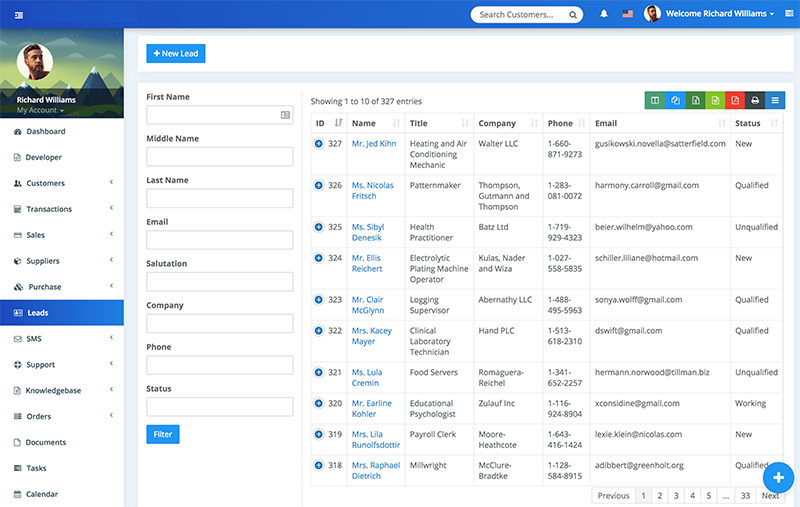Open Dashboard from the sidebar
The image size is (800, 507).
tap(45, 132)
